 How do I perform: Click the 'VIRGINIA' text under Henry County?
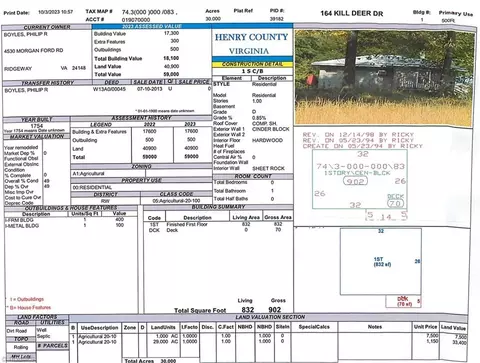[249, 51]
